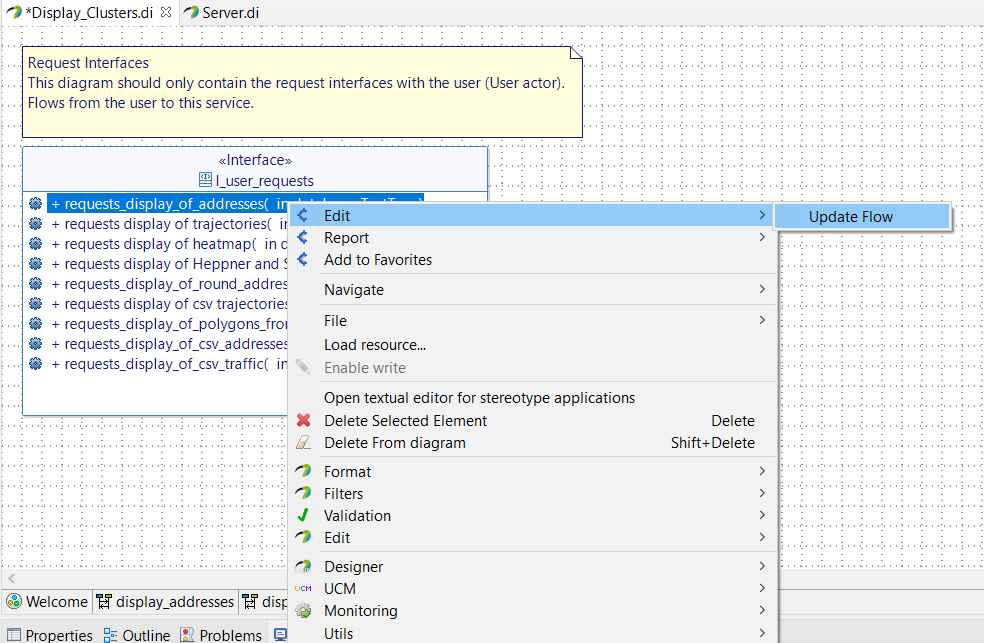Open the Format submenu
The height and width of the screenshot is (643, 984).
533,472
